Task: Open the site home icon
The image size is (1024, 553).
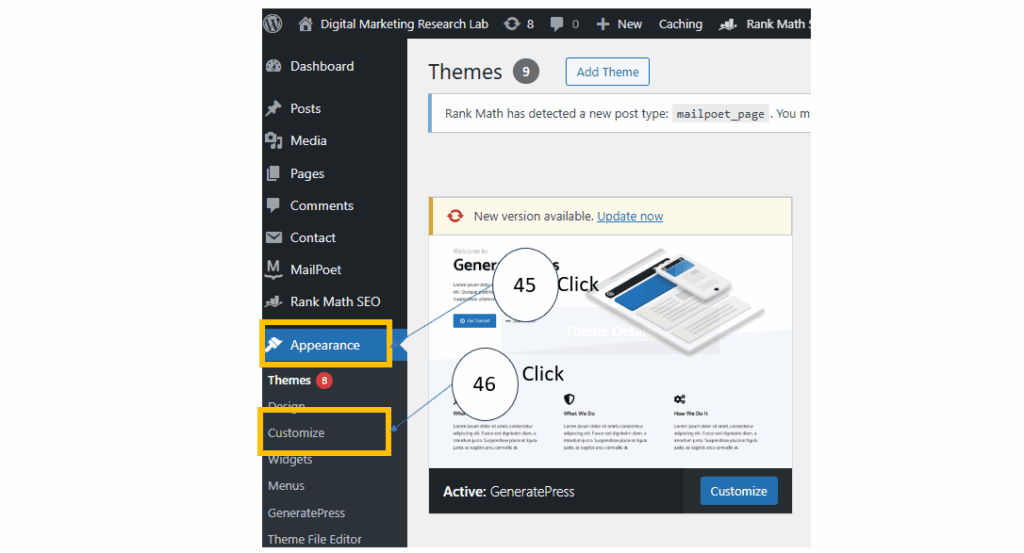Action: 305,24
